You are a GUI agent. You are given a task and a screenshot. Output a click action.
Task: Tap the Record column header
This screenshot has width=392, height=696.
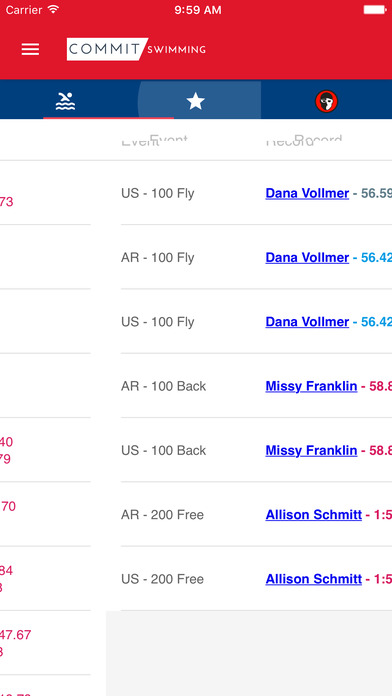305,141
